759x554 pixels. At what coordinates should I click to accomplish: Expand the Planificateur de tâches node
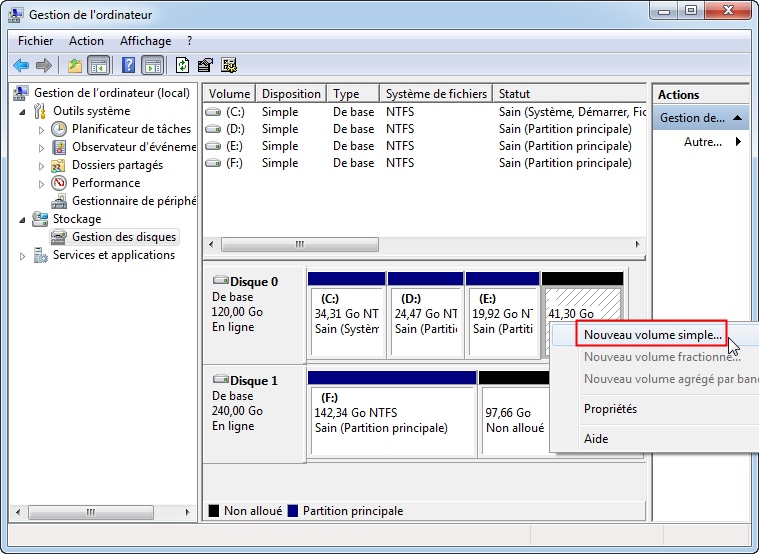[41, 130]
